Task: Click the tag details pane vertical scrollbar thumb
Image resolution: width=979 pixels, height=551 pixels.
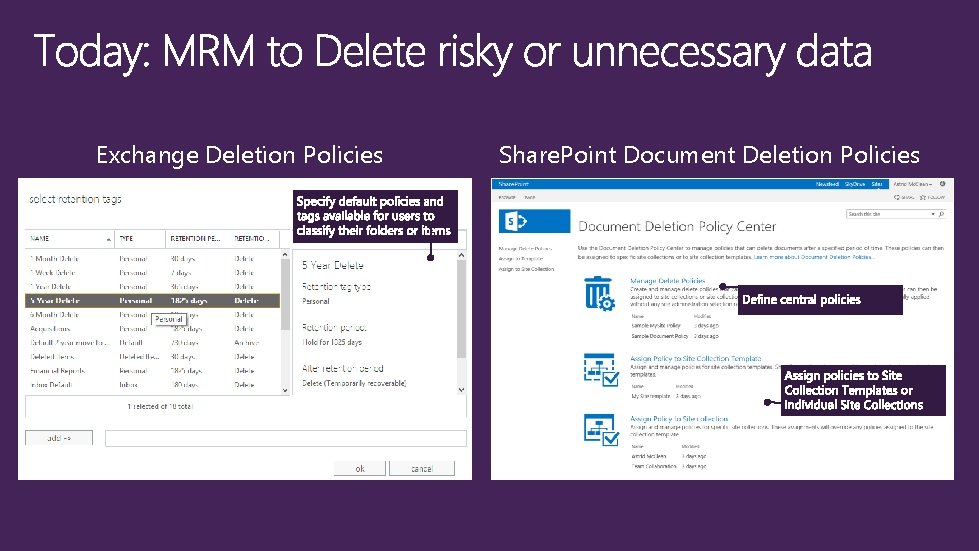Action: point(461,309)
